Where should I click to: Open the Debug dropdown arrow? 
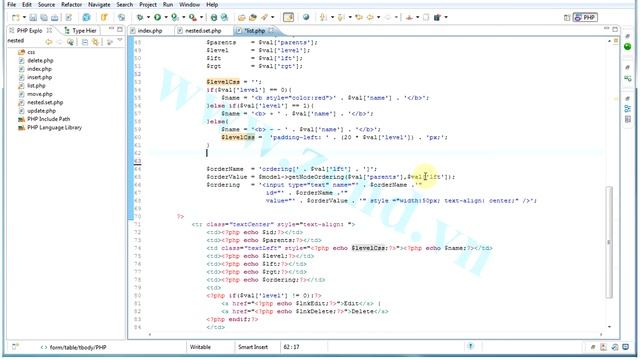[148, 18]
